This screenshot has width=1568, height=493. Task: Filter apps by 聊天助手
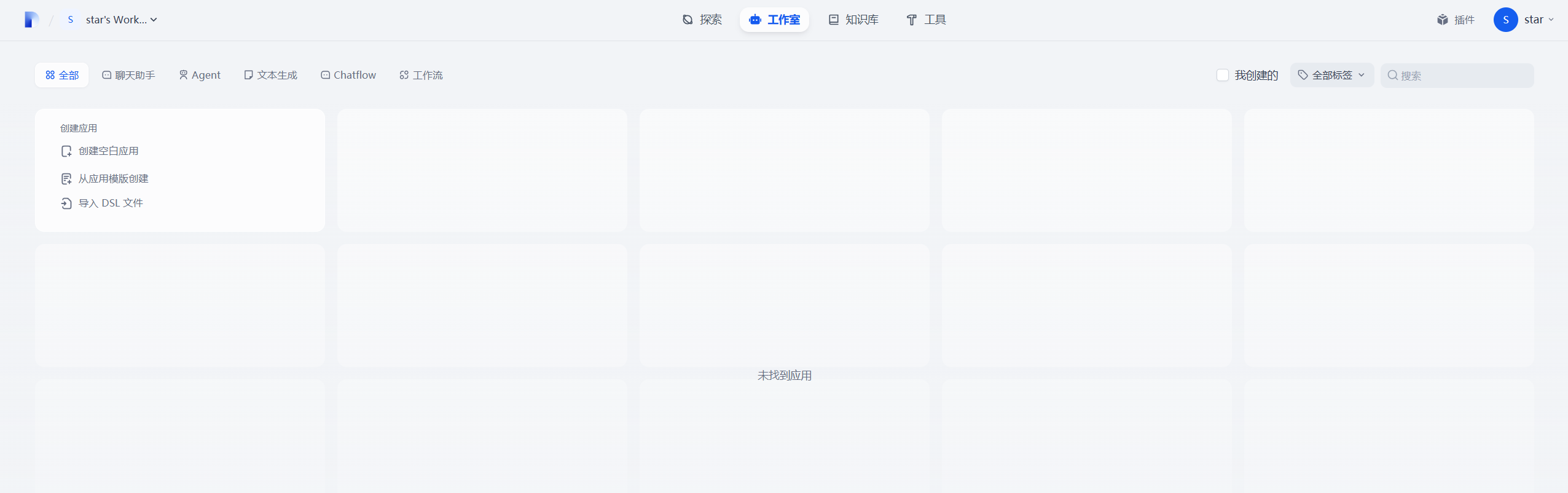pos(128,75)
